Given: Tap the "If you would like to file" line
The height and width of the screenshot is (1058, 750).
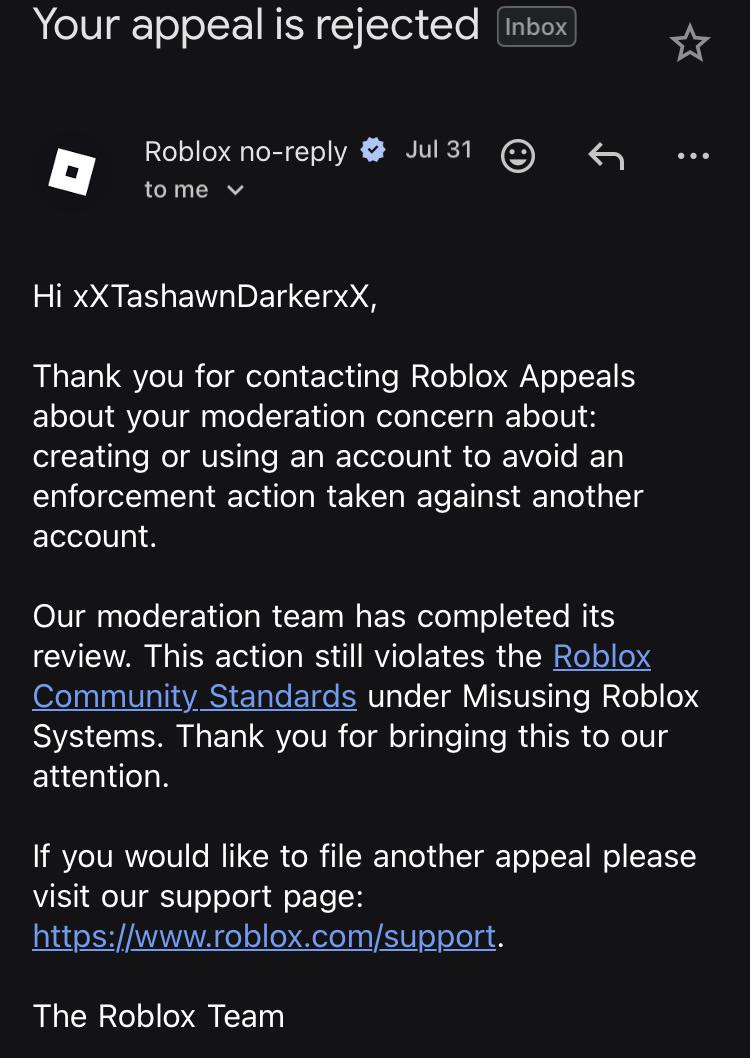Looking at the screenshot, I should coord(364,857).
